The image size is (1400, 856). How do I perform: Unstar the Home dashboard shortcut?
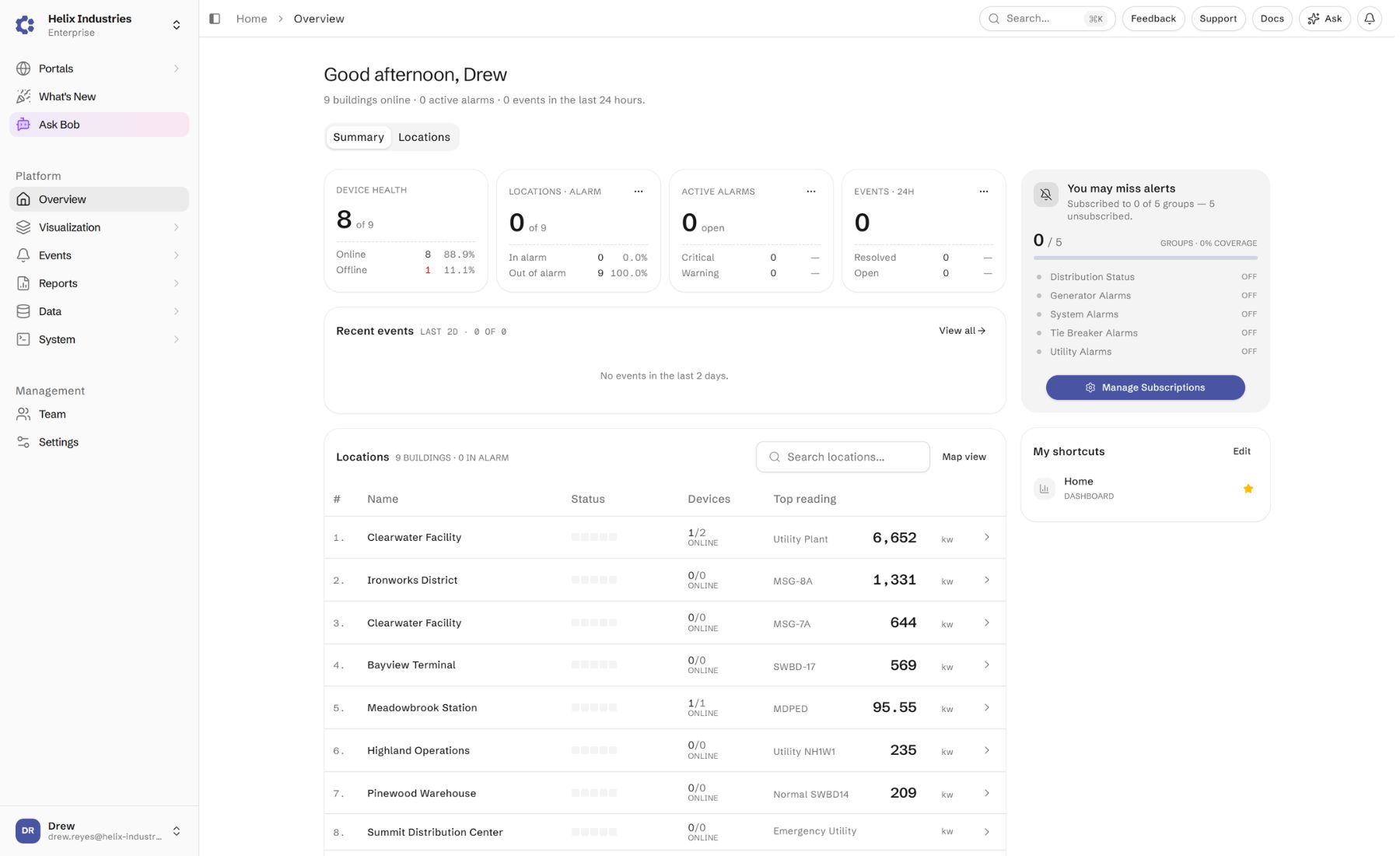coord(1248,489)
